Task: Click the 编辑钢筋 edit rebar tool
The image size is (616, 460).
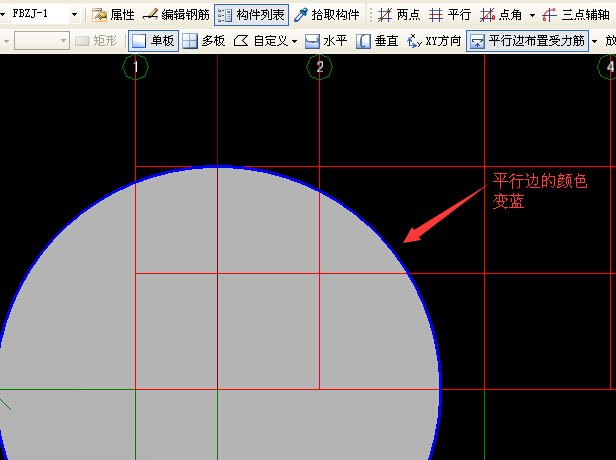Action: pyautogui.click(x=176, y=15)
